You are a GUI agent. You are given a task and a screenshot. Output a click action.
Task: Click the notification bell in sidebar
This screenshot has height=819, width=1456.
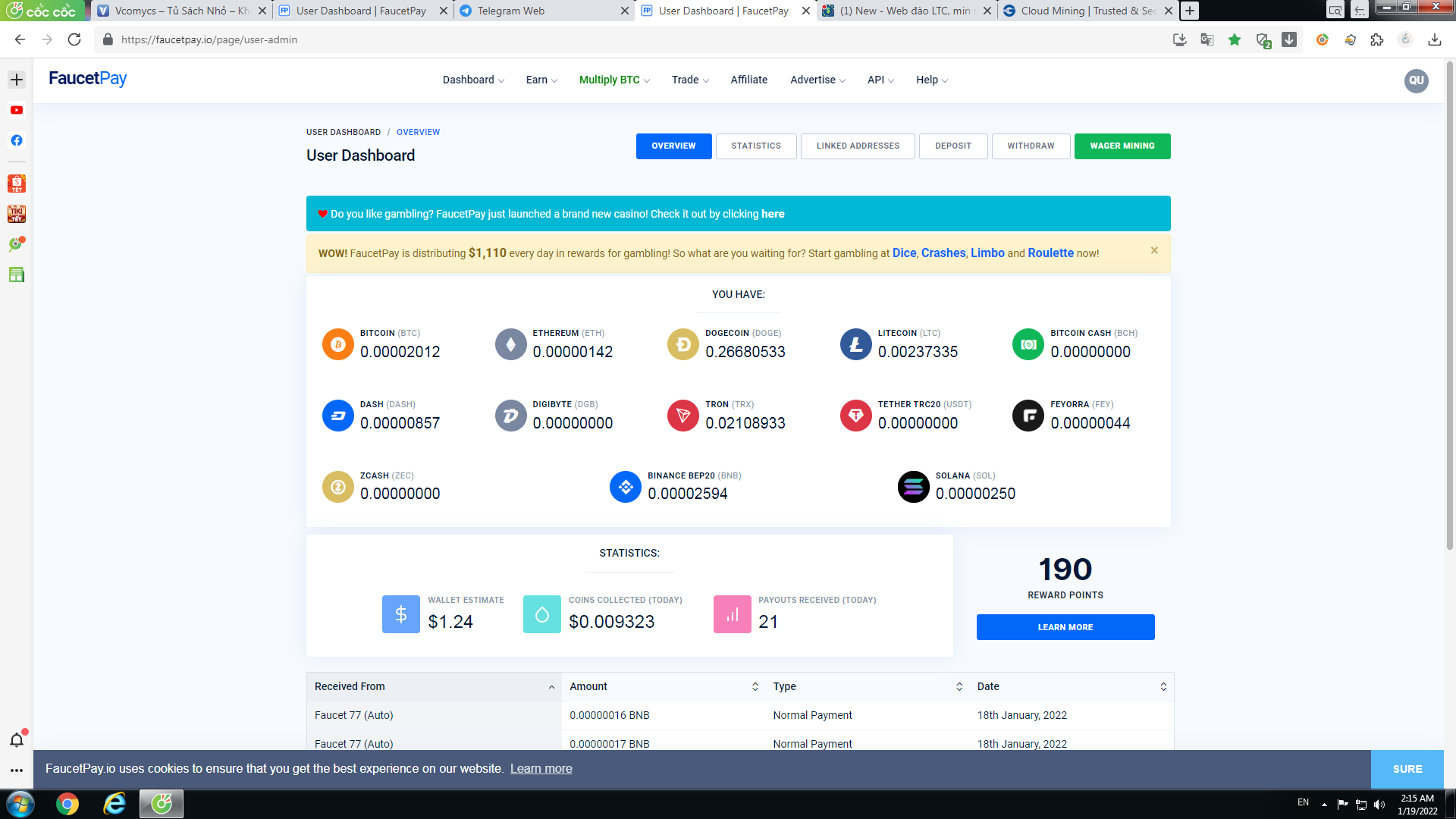pyautogui.click(x=17, y=739)
